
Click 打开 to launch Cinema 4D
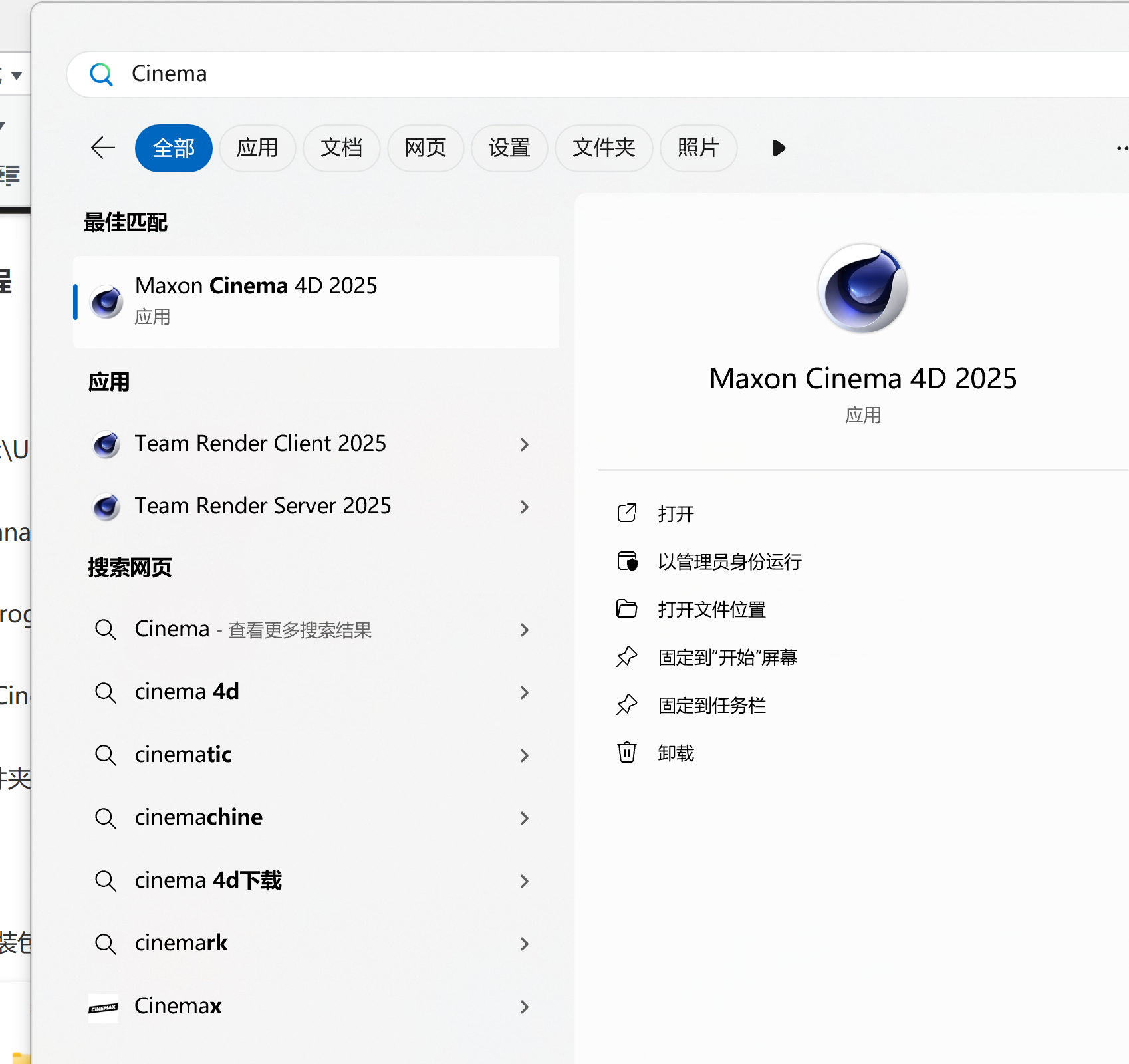(x=676, y=513)
